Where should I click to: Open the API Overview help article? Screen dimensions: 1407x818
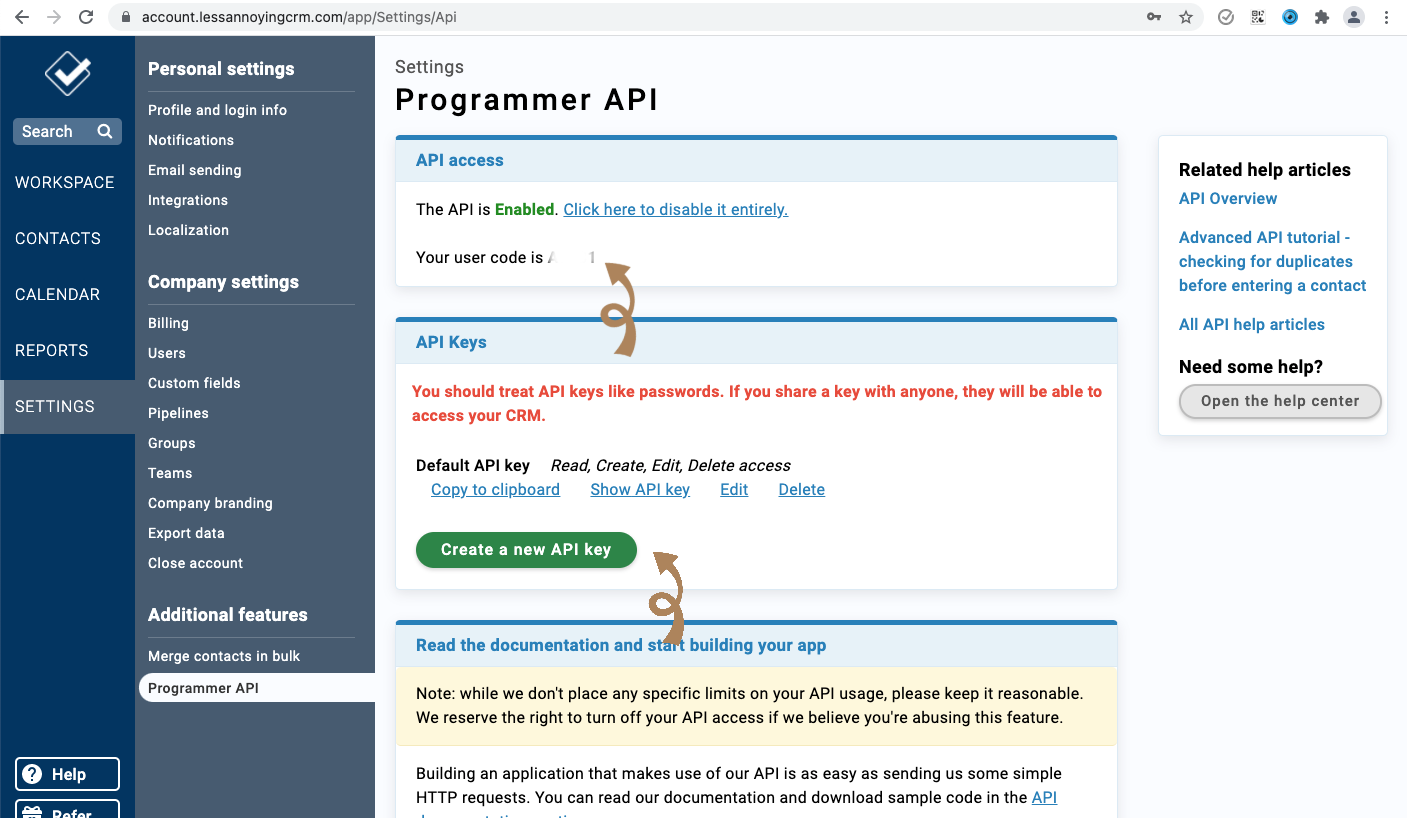point(1228,198)
